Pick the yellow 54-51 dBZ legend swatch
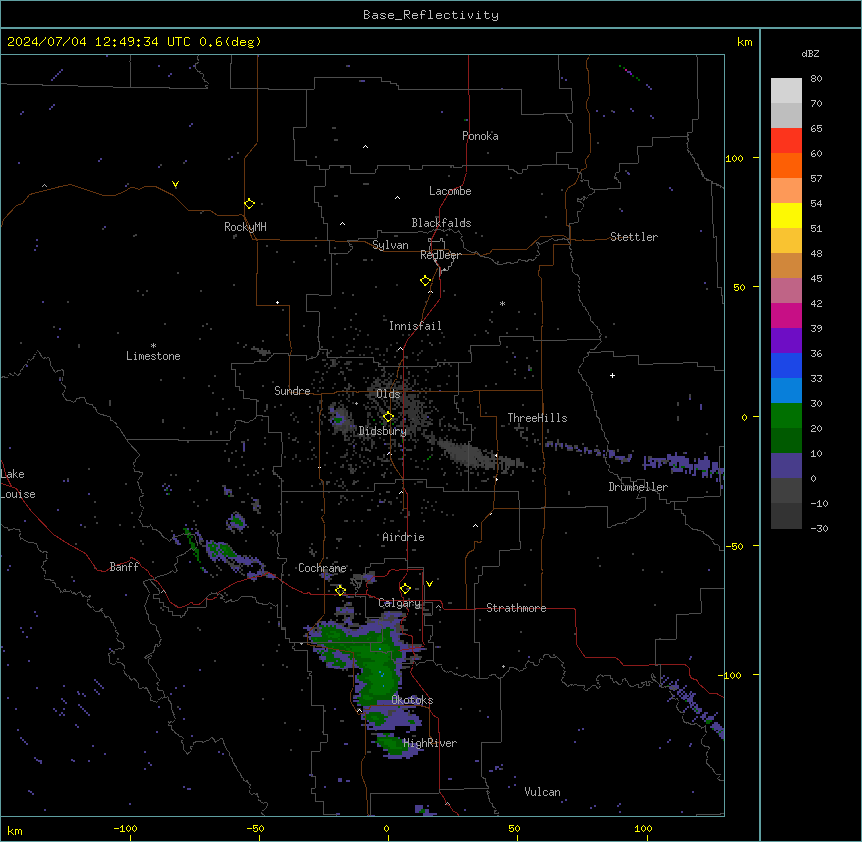862x842 pixels. pyautogui.click(x=786, y=215)
